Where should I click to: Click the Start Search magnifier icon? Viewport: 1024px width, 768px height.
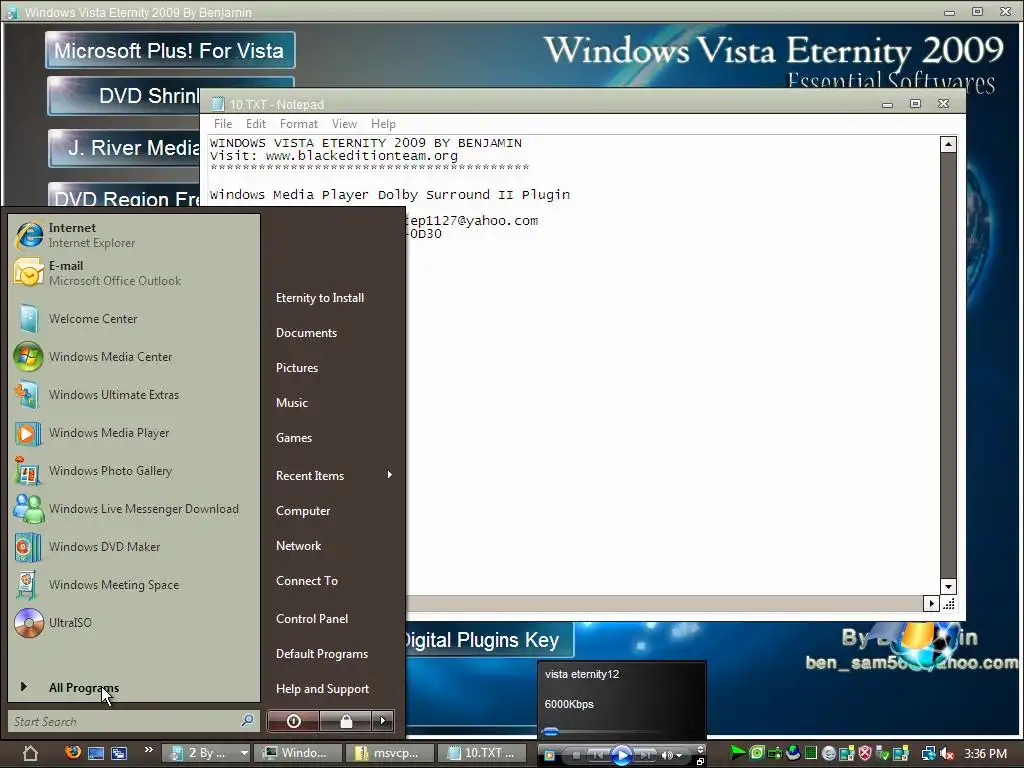247,720
